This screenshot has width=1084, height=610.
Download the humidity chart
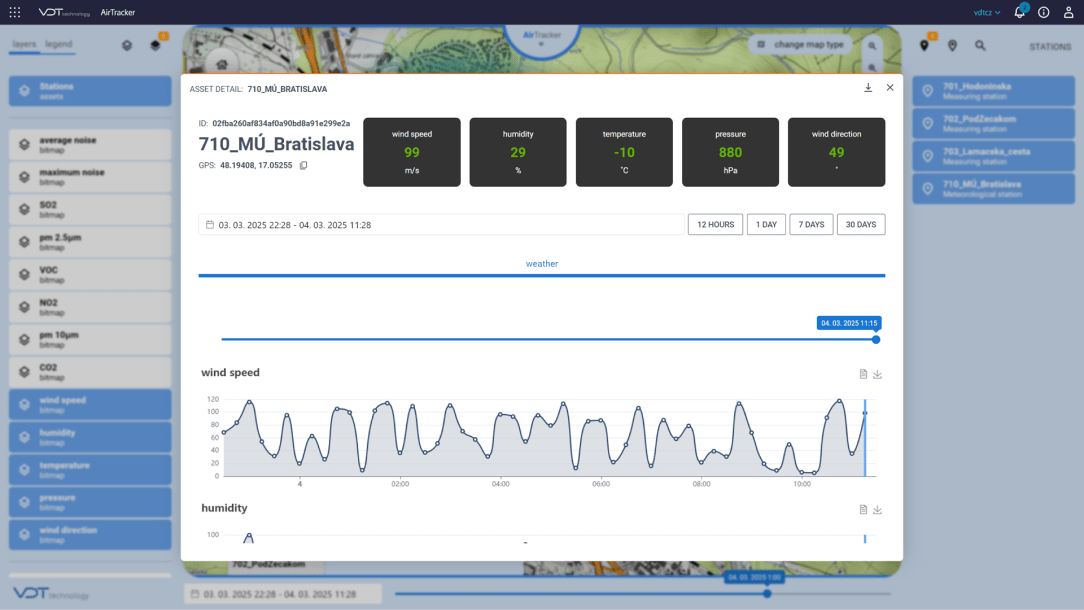(x=877, y=510)
